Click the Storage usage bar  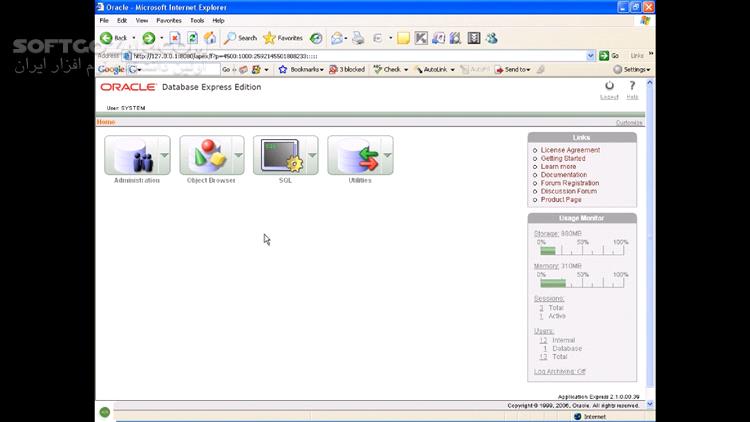click(582, 251)
